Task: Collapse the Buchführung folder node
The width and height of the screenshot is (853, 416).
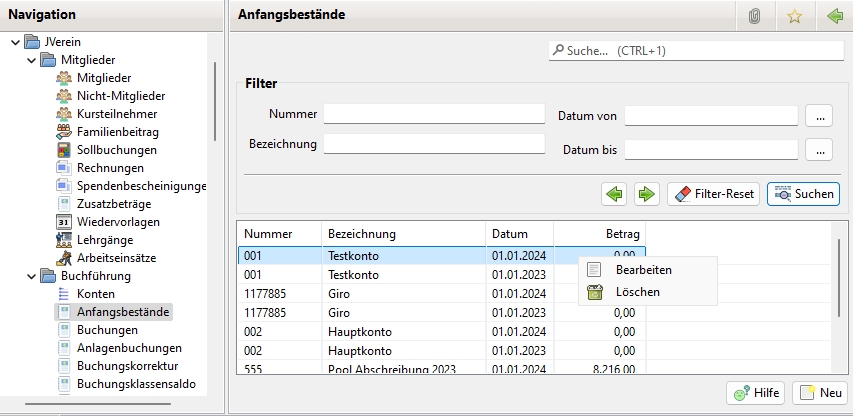Action: tap(32, 276)
